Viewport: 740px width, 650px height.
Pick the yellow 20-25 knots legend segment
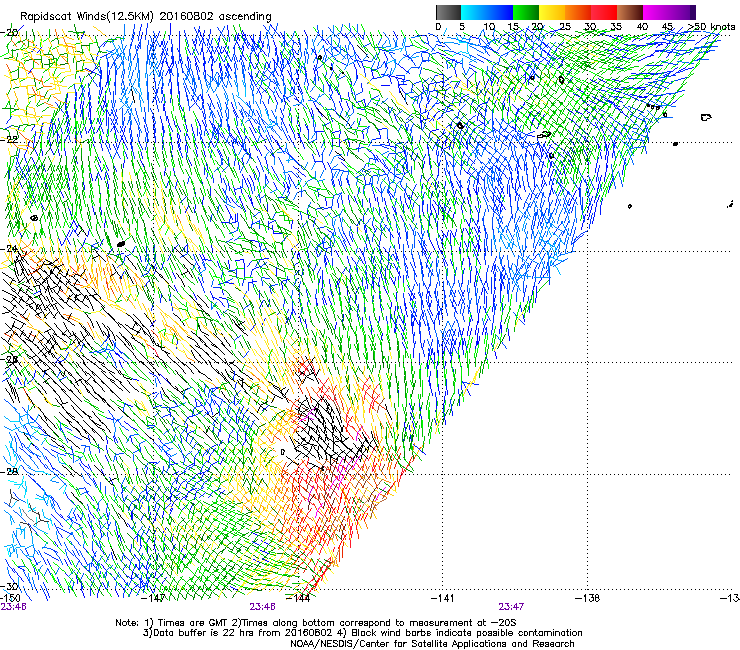pyautogui.click(x=552, y=12)
